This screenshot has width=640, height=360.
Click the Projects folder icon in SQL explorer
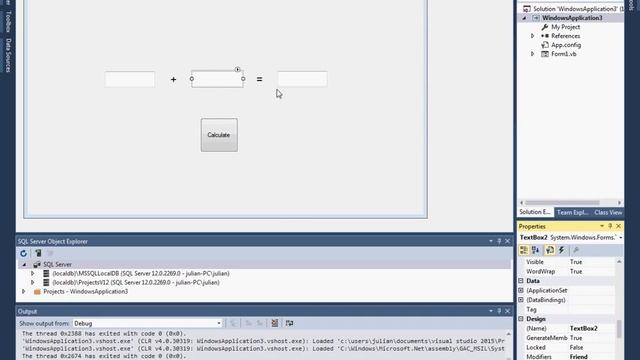37,291
